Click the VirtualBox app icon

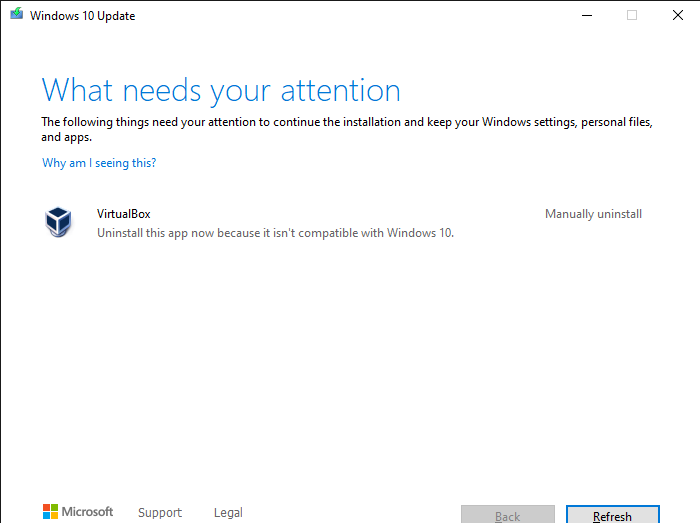tap(58, 222)
